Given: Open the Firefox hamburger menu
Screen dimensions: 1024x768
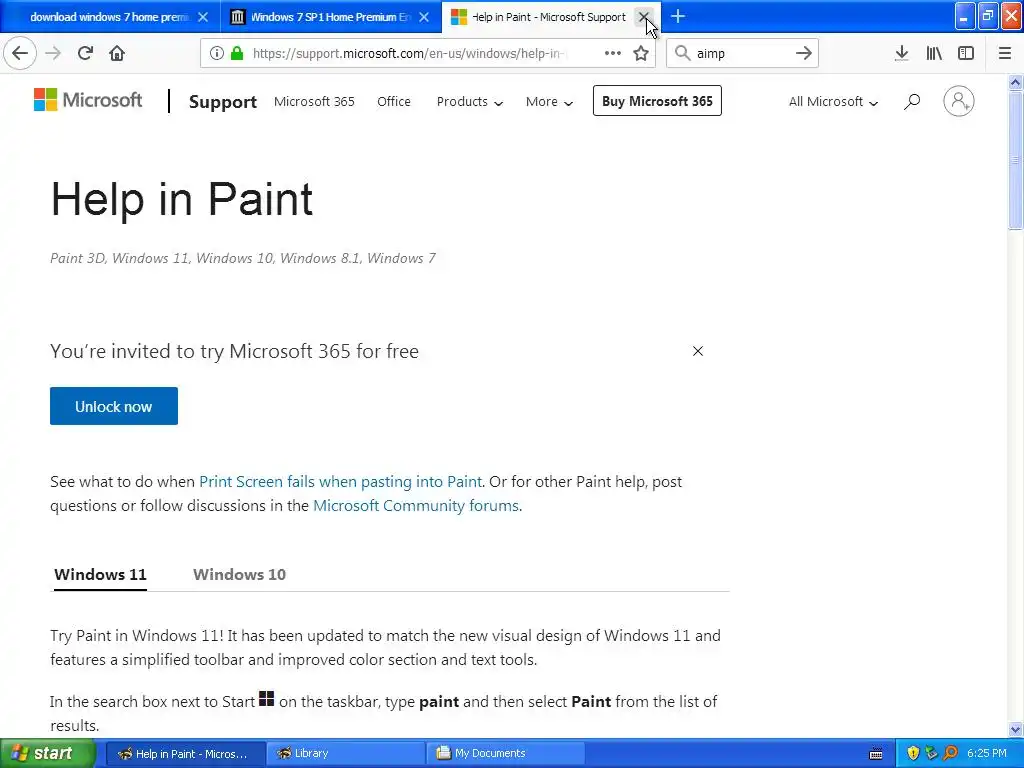Looking at the screenshot, I should pos(1004,53).
